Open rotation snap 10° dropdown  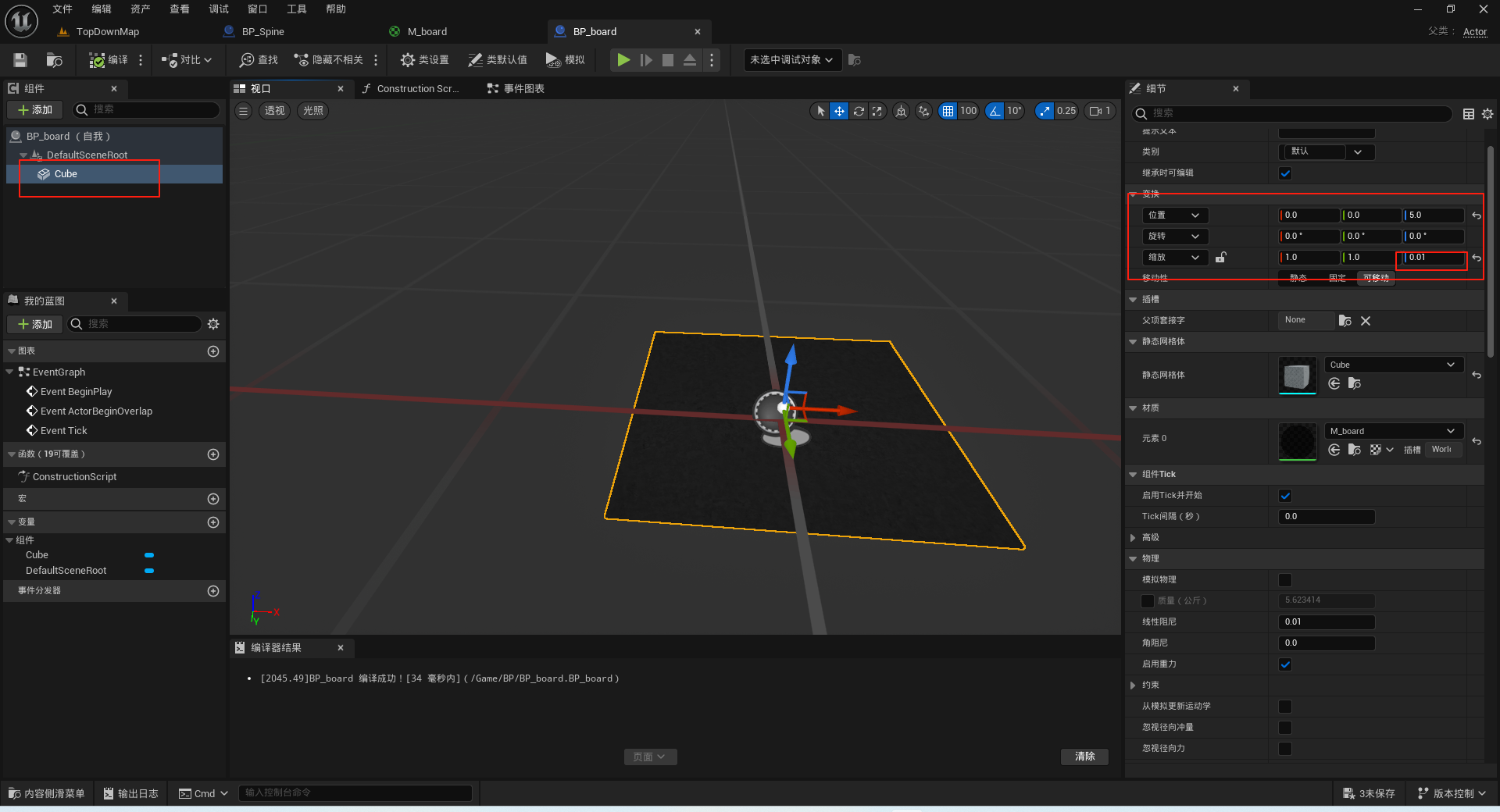point(1014,111)
